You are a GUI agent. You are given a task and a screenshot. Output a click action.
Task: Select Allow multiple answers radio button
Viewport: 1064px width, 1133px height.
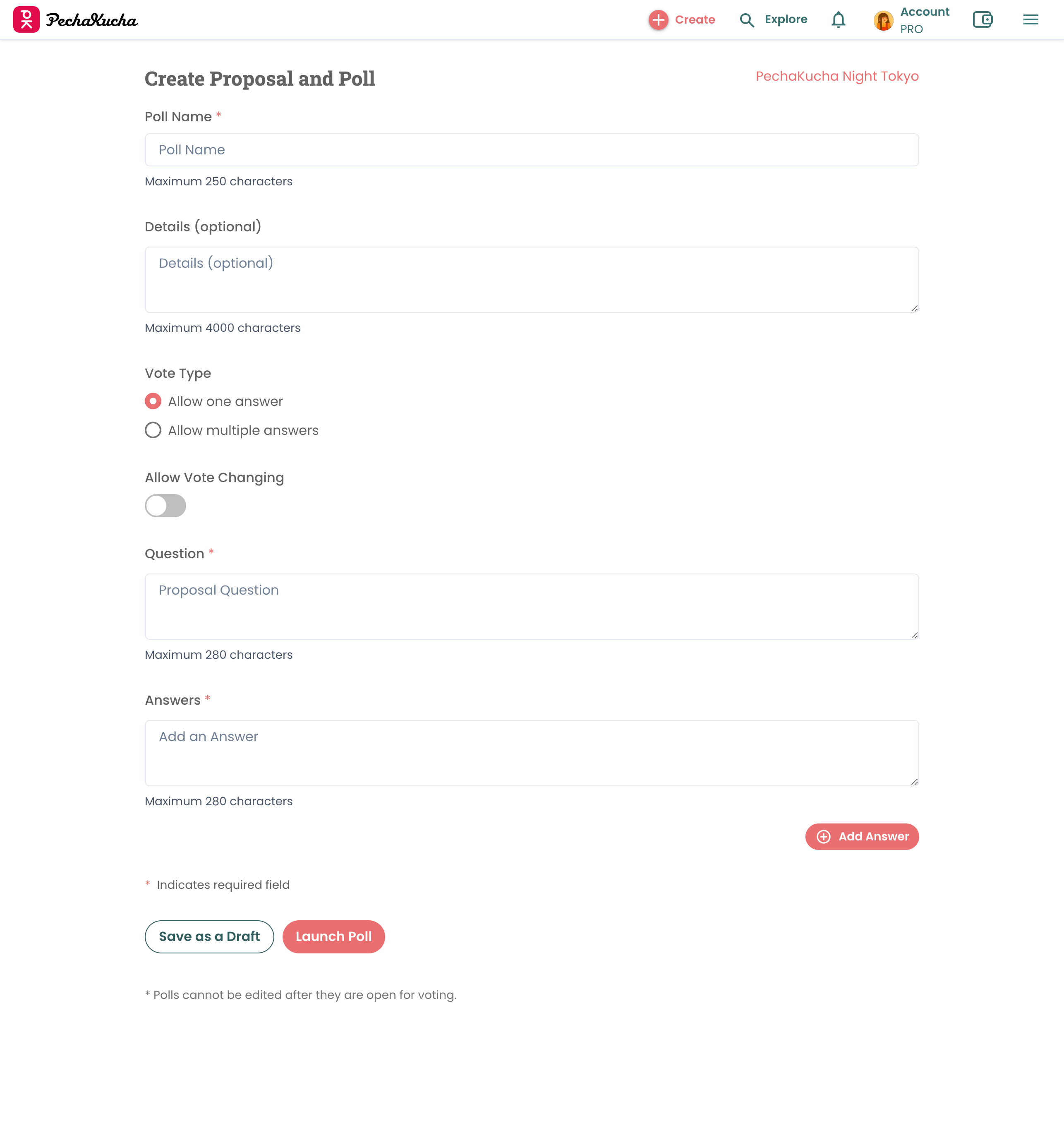coord(153,430)
